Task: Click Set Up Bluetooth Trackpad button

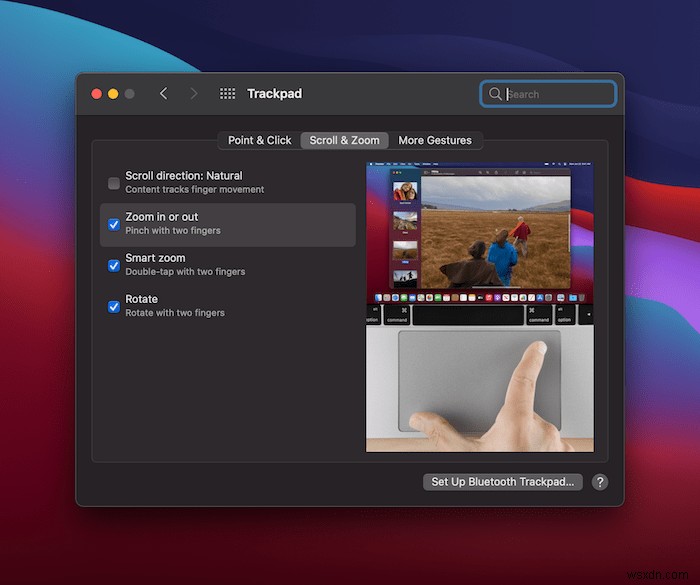Action: click(x=503, y=482)
